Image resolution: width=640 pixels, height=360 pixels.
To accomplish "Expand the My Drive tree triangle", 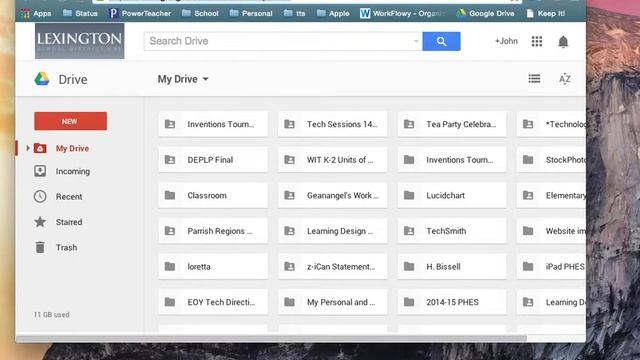I will (x=28, y=148).
